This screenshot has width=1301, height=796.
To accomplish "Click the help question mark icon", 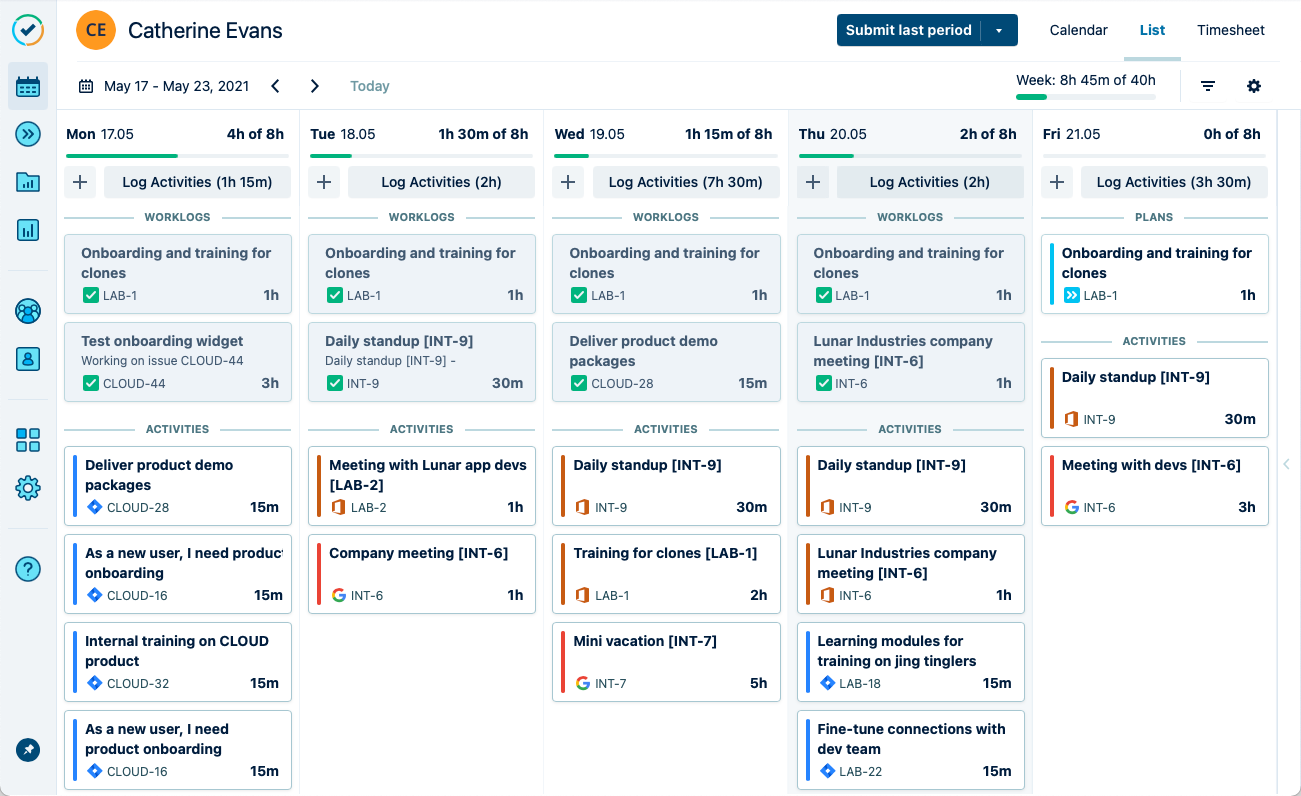I will click(x=28, y=569).
